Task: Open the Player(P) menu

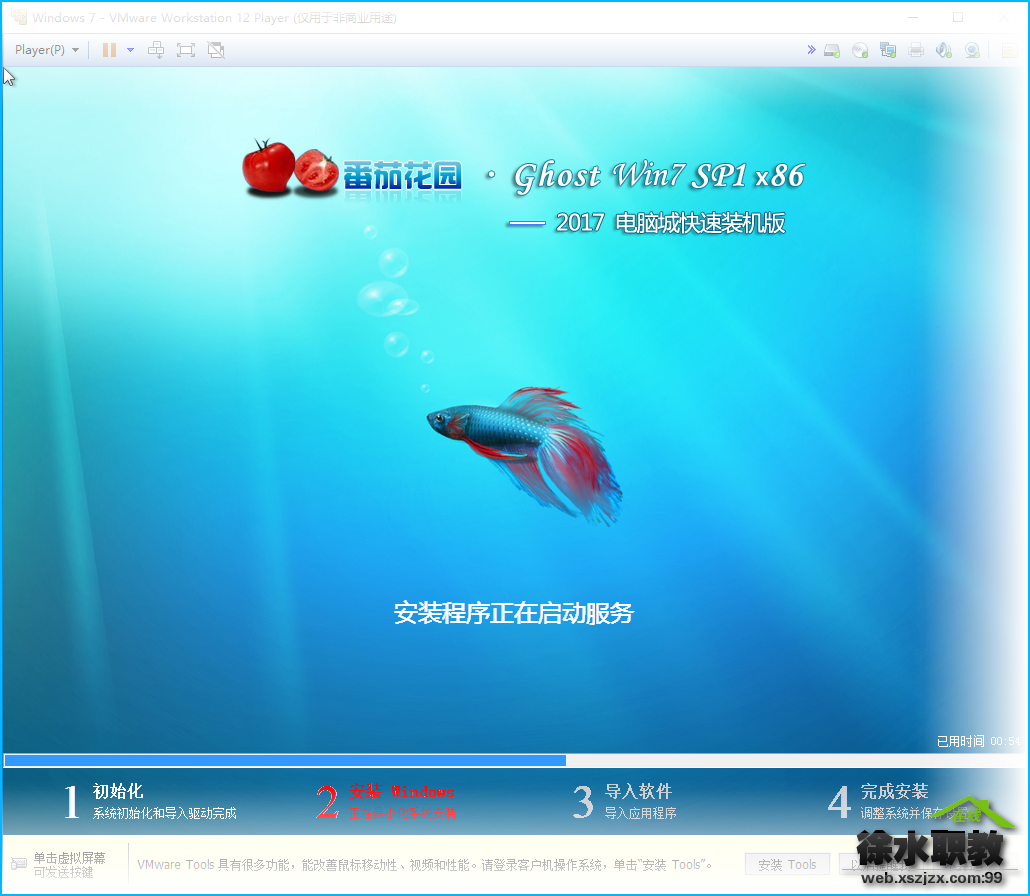Action: pyautogui.click(x=47, y=50)
